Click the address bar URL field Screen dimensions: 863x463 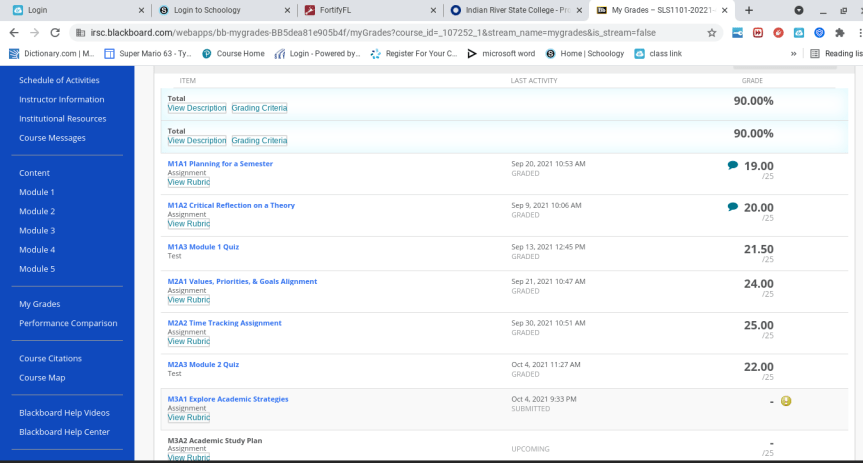[x=380, y=32]
